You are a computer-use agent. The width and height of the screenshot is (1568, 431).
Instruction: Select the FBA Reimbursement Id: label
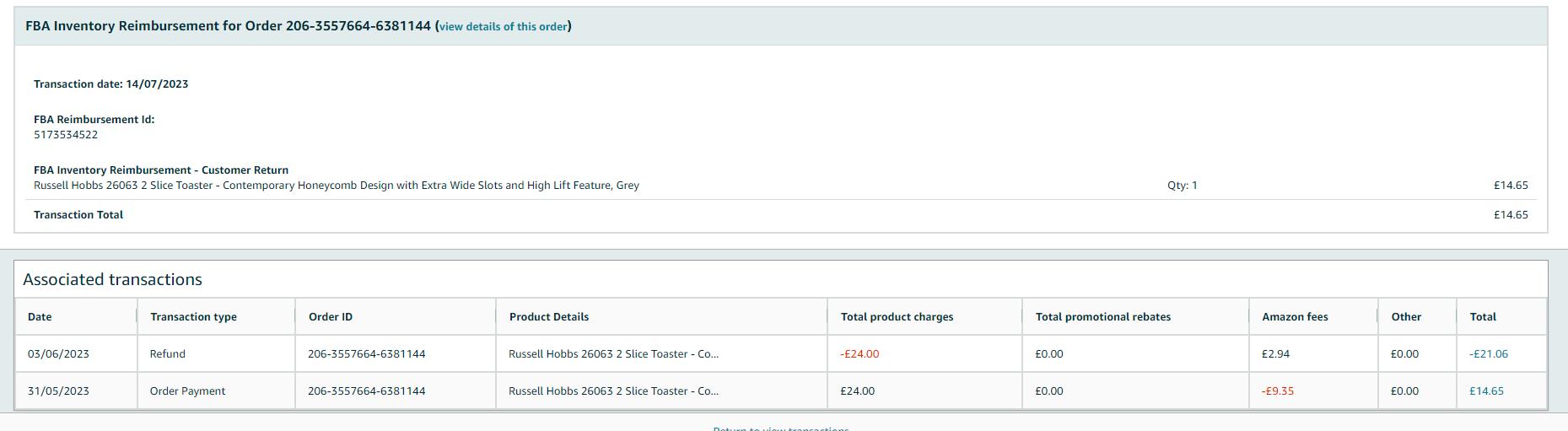coord(94,120)
